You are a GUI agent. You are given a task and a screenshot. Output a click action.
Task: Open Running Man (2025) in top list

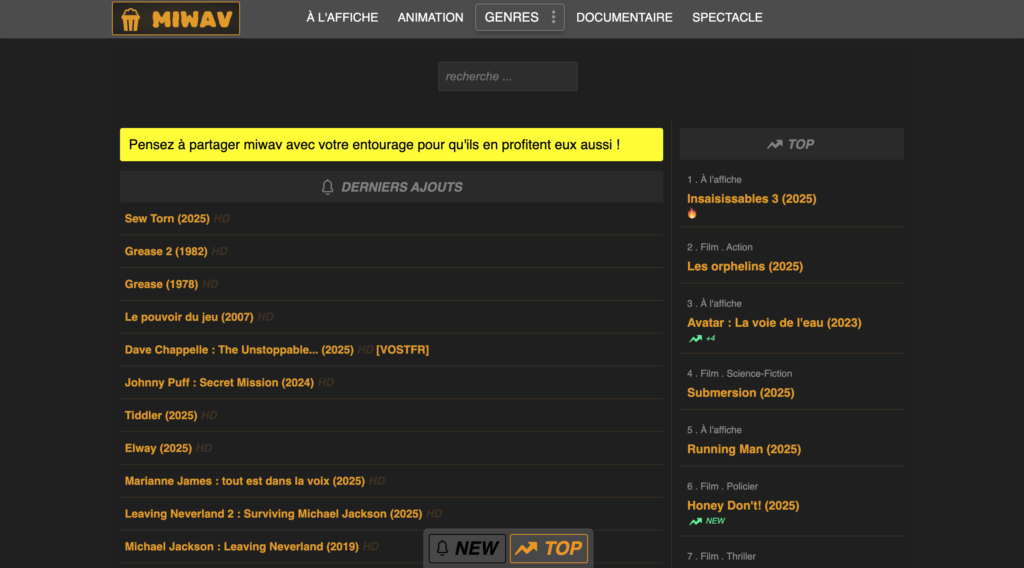tap(743, 449)
